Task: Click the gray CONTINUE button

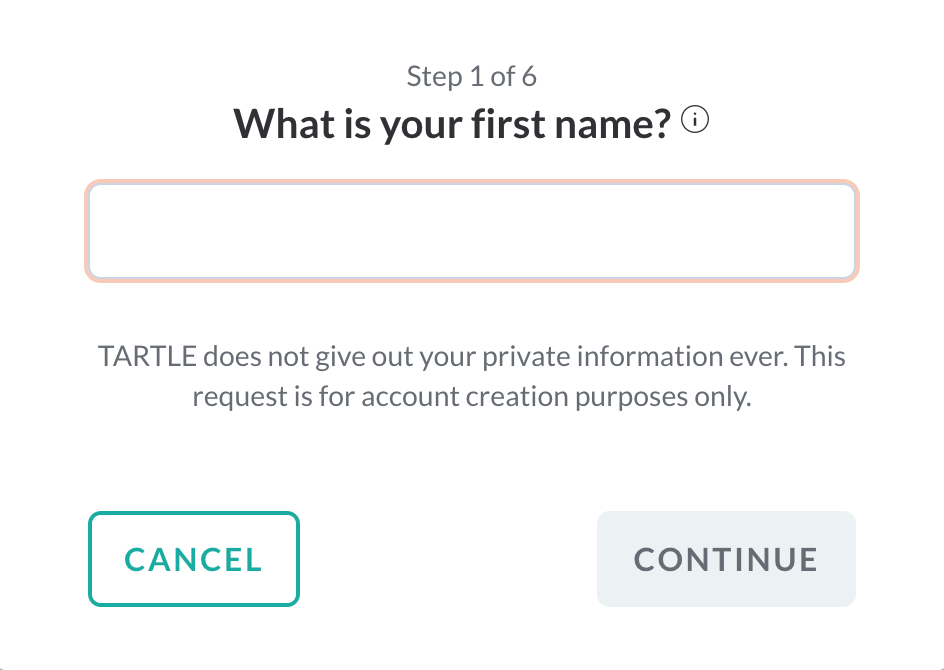Action: 726,559
